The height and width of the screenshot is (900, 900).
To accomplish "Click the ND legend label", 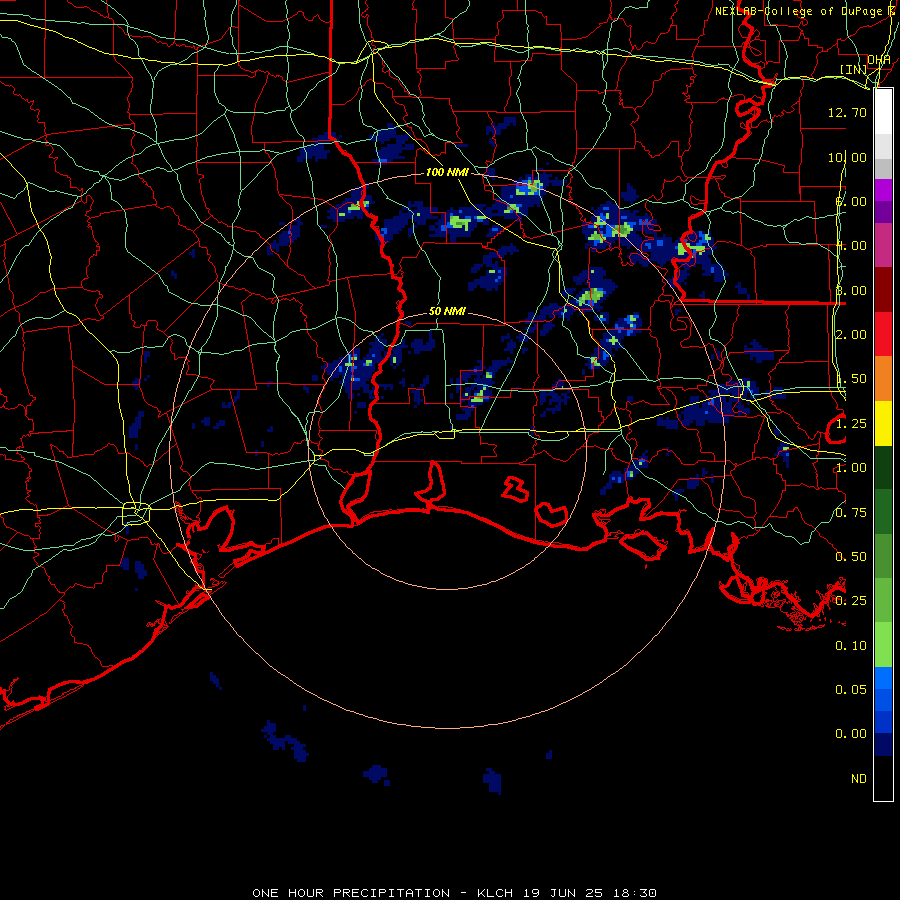I will pyautogui.click(x=859, y=779).
